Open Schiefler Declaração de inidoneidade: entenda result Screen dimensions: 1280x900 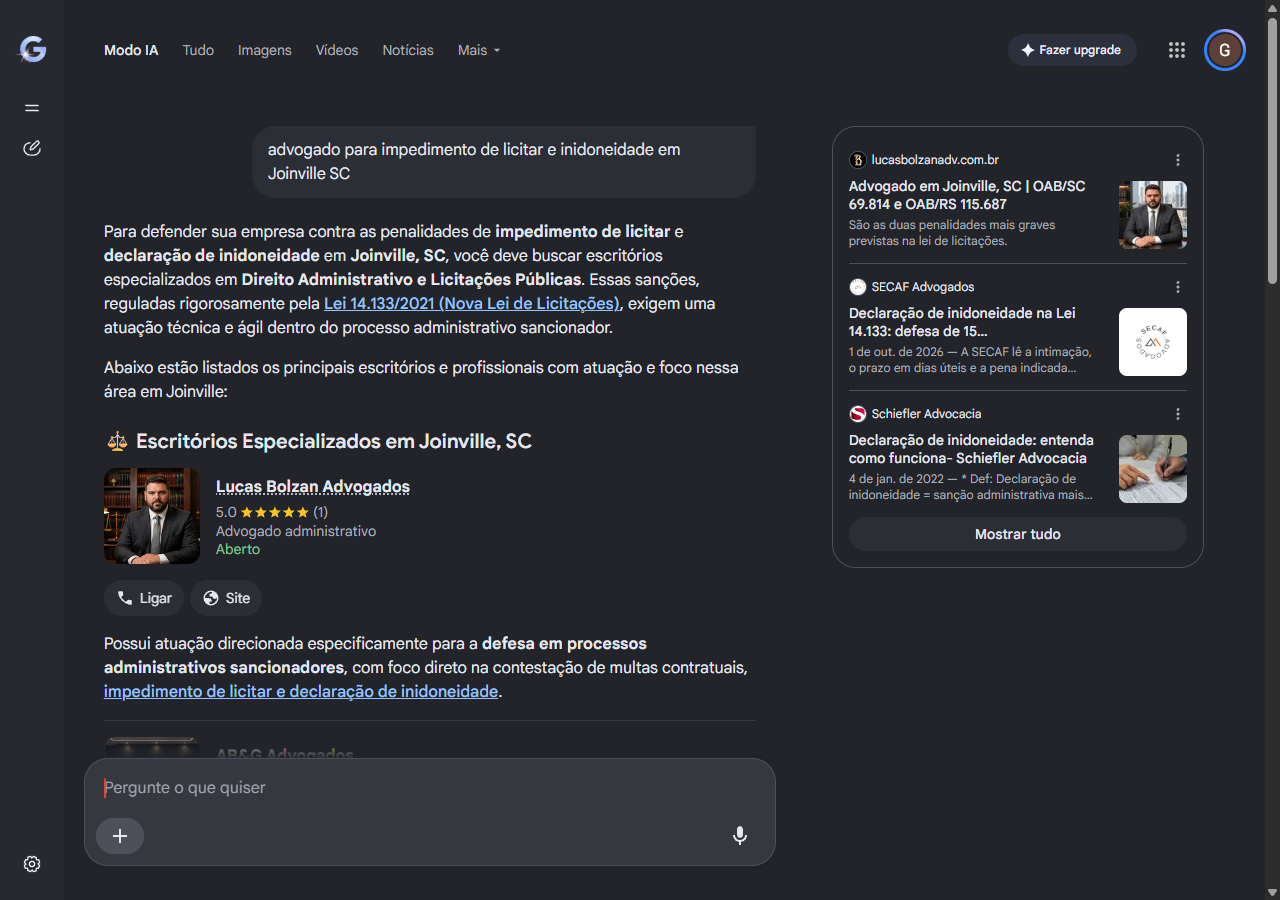point(971,449)
